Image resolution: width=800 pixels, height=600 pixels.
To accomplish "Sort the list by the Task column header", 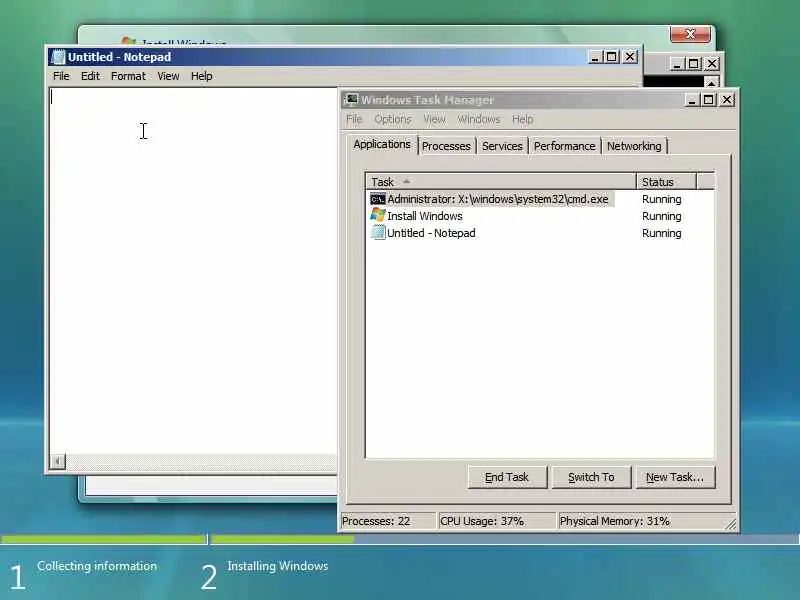I will (x=501, y=182).
